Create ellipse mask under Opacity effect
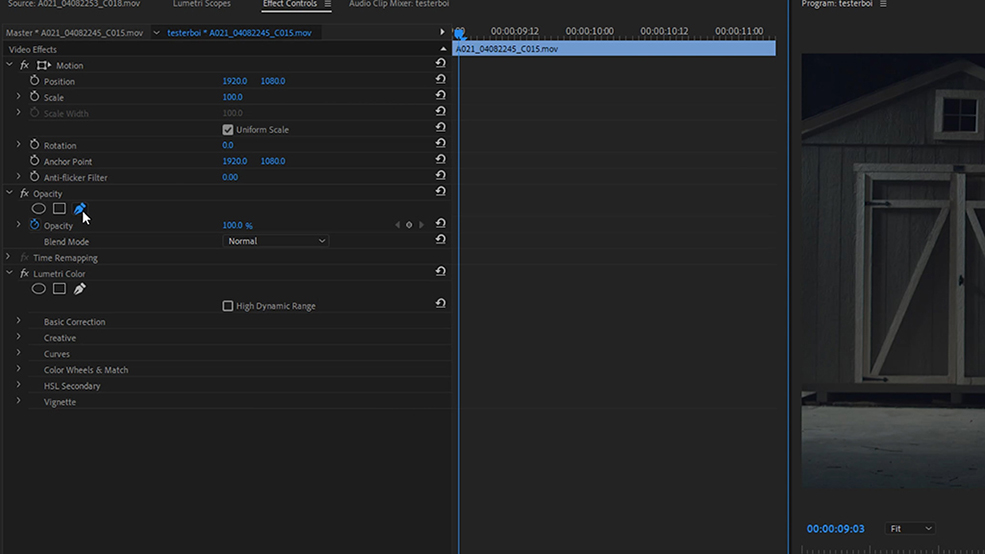This screenshot has width=985, height=554. (x=38, y=209)
